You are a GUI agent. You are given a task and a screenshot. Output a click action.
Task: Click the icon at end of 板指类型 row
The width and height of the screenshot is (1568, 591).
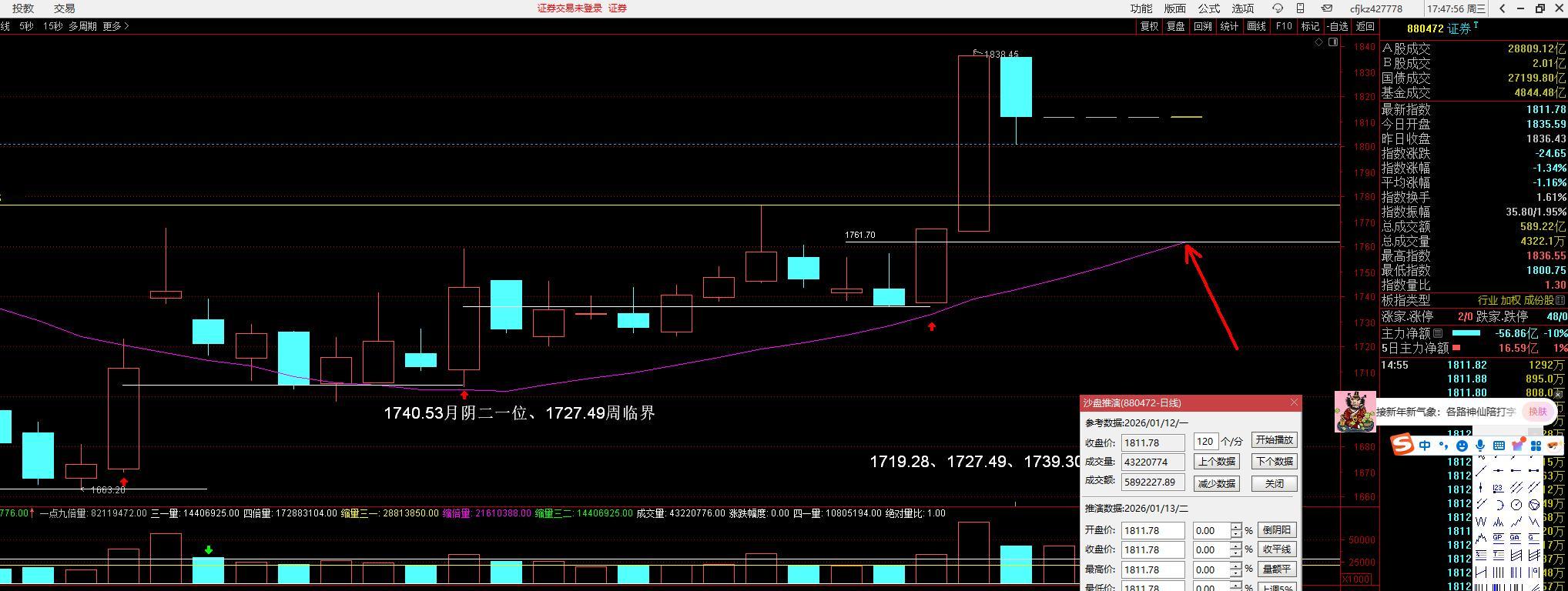coord(1560,300)
